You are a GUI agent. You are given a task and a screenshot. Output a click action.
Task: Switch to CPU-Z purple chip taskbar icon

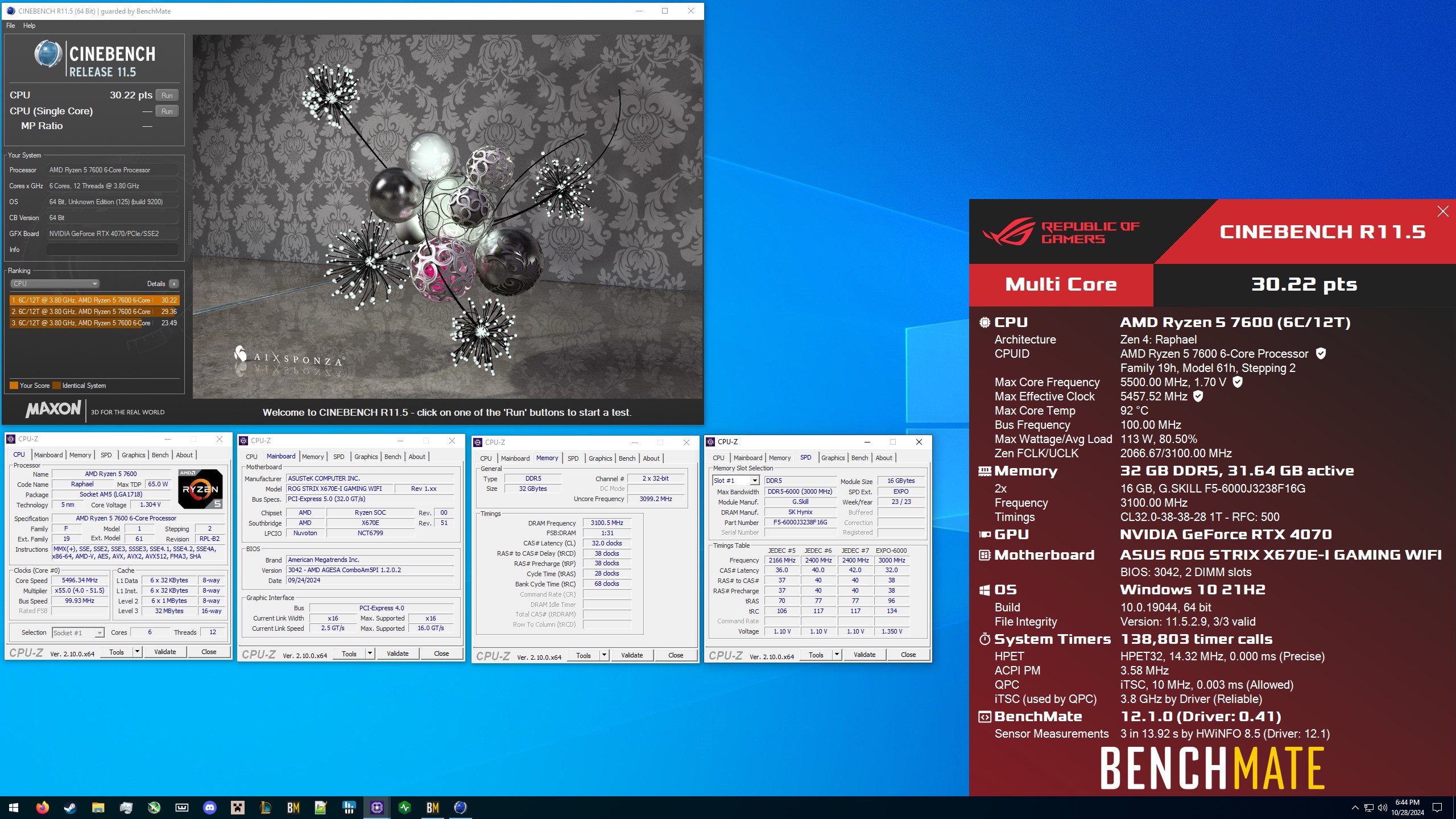coord(377,807)
